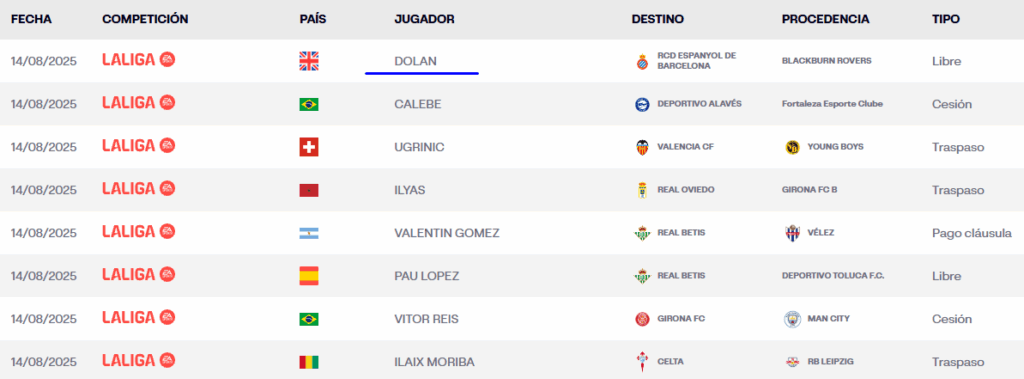Click the Switzerland flag next to Ugrinic
The image size is (1024, 379).
click(309, 148)
